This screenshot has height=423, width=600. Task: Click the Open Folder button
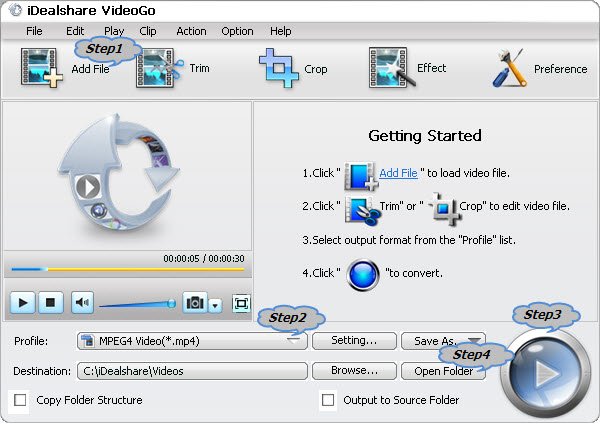click(x=443, y=371)
